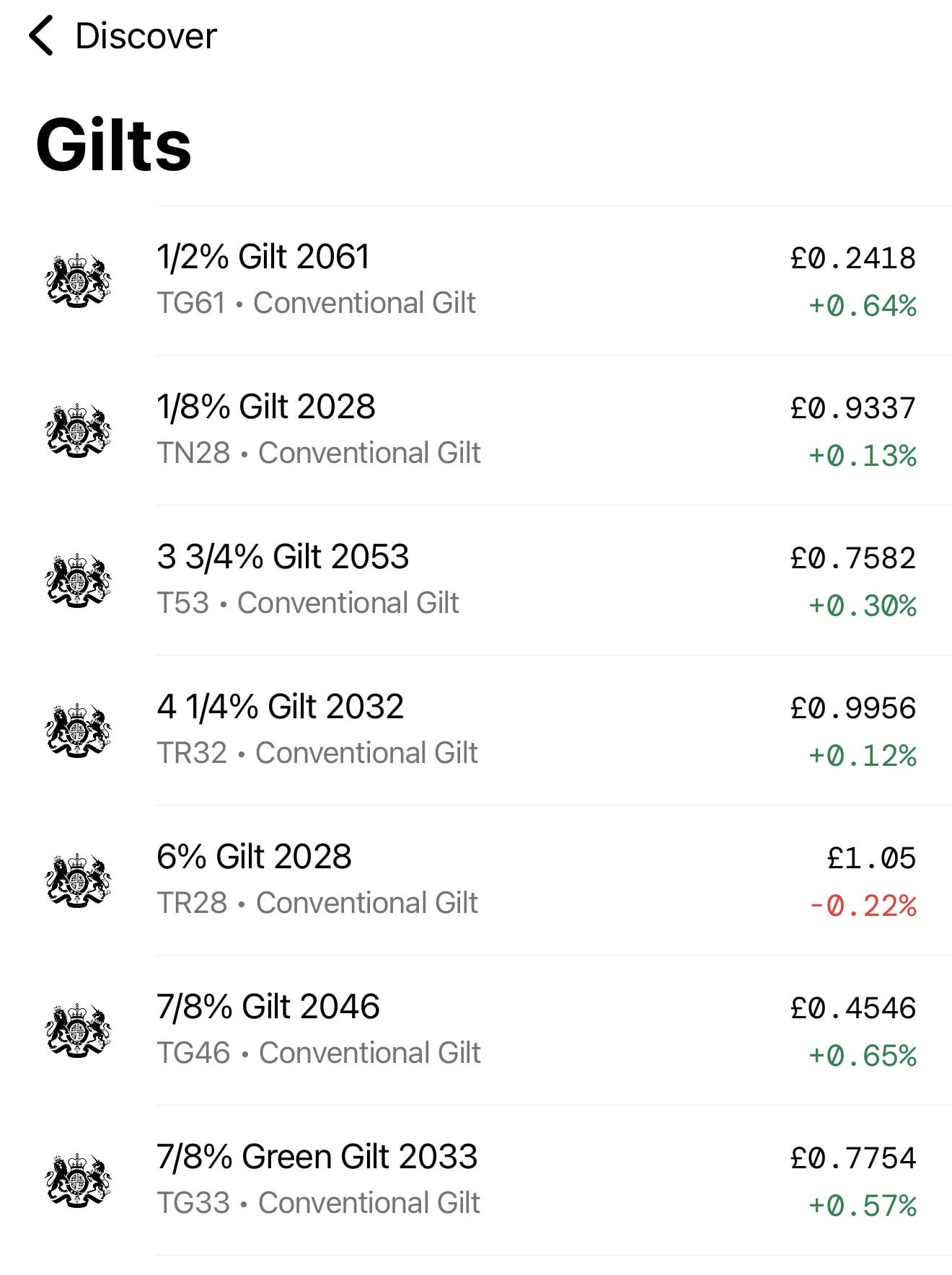Screen dimensions: 952x1275
Task: Open the 1/8% Gilt 2028 listing
Action: tap(266, 407)
